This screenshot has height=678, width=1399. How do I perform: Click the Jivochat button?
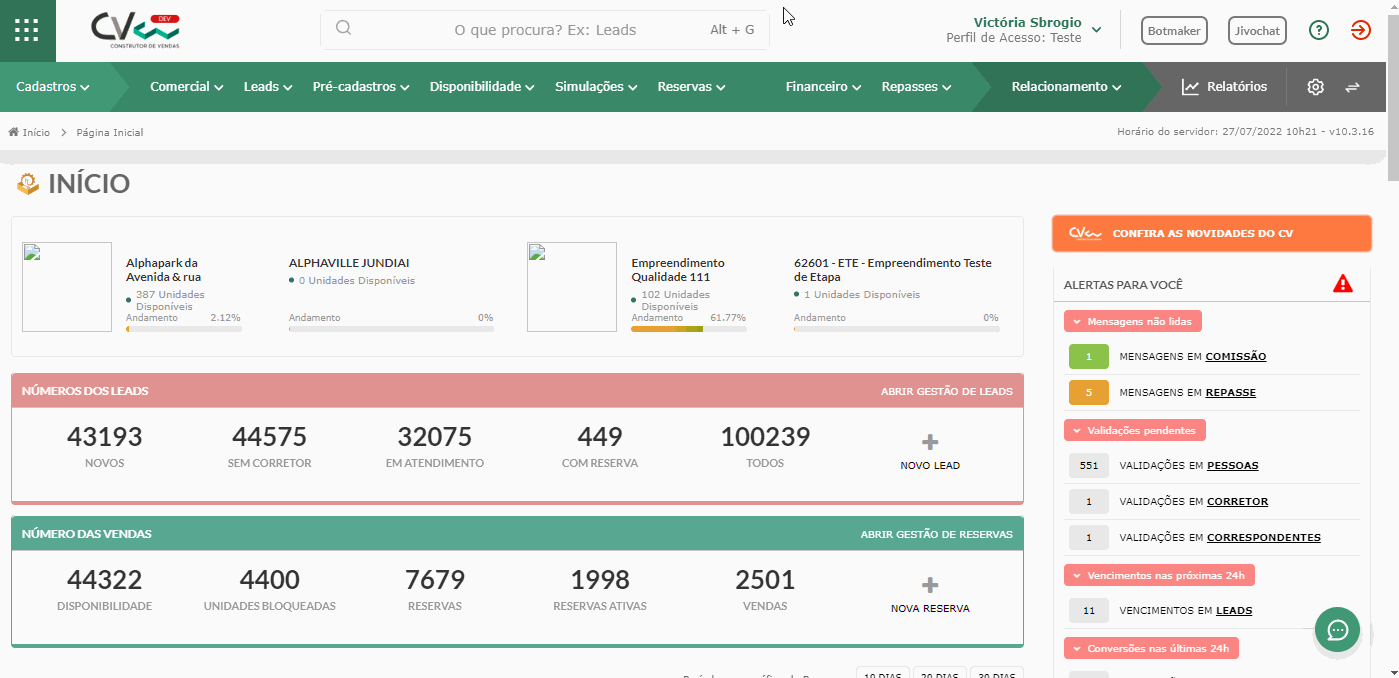1257,30
